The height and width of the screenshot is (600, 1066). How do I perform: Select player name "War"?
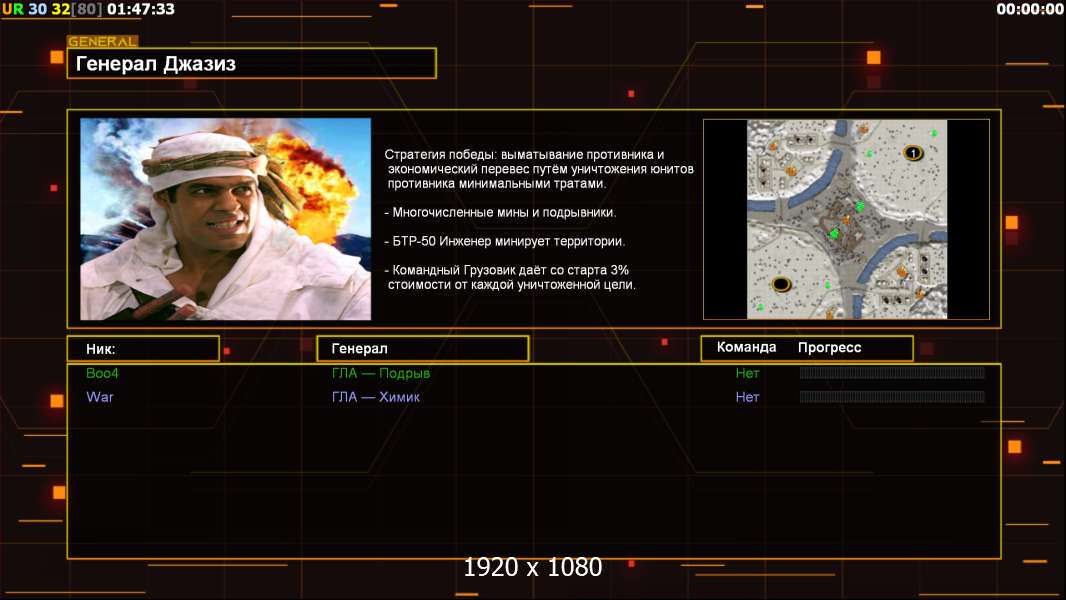(x=100, y=397)
